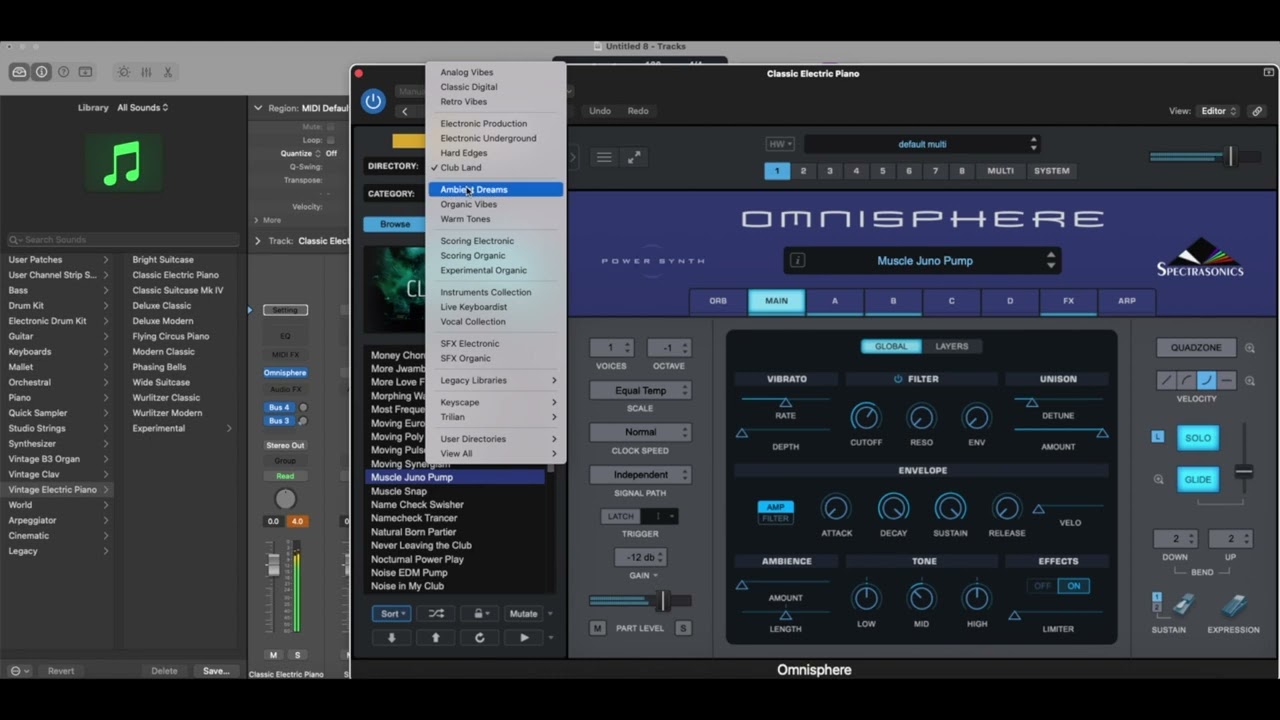Open Logic Quick Help question icon
This screenshot has width=1280, height=720.
[x=63, y=72]
